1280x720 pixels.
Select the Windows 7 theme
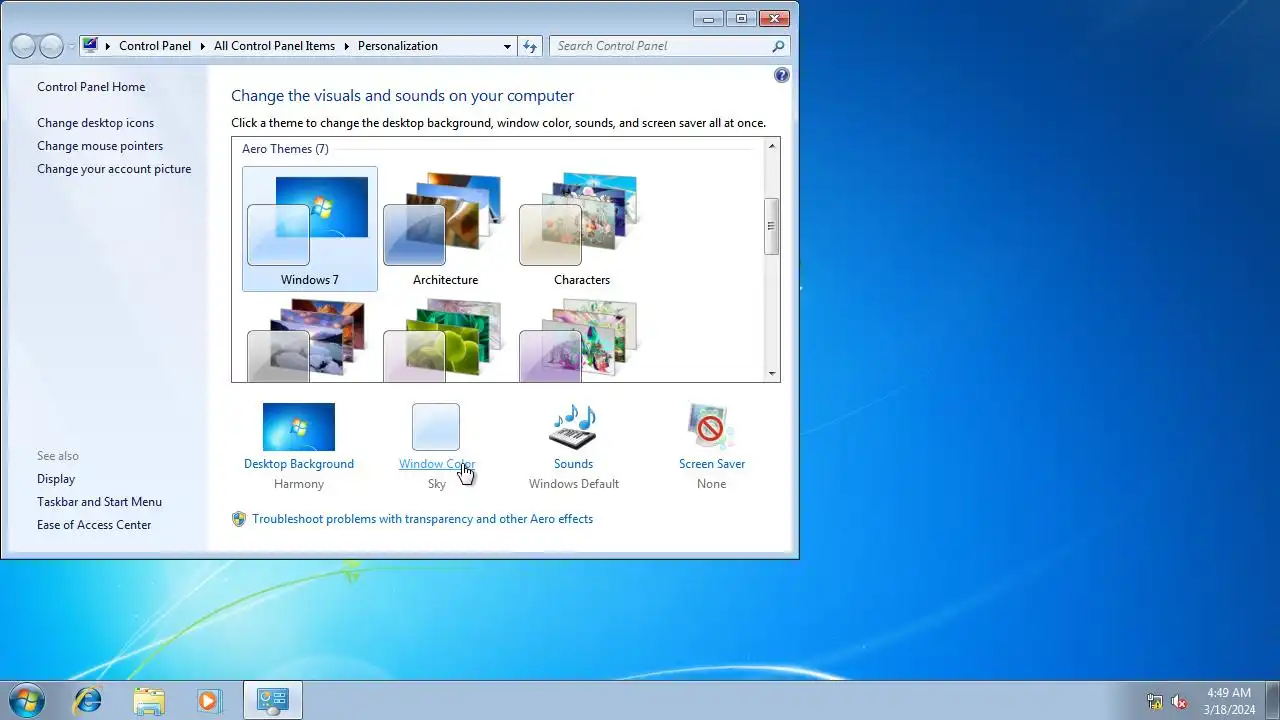[x=310, y=229]
